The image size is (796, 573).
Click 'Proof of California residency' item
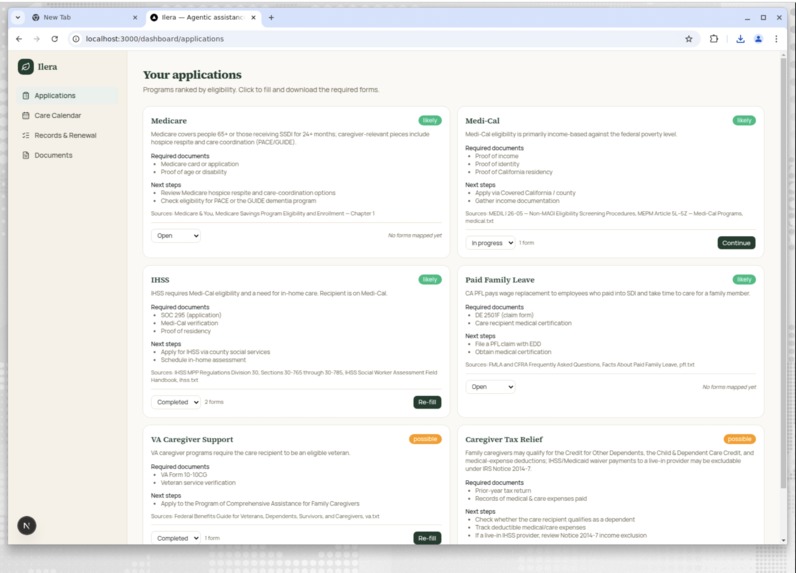514,172
